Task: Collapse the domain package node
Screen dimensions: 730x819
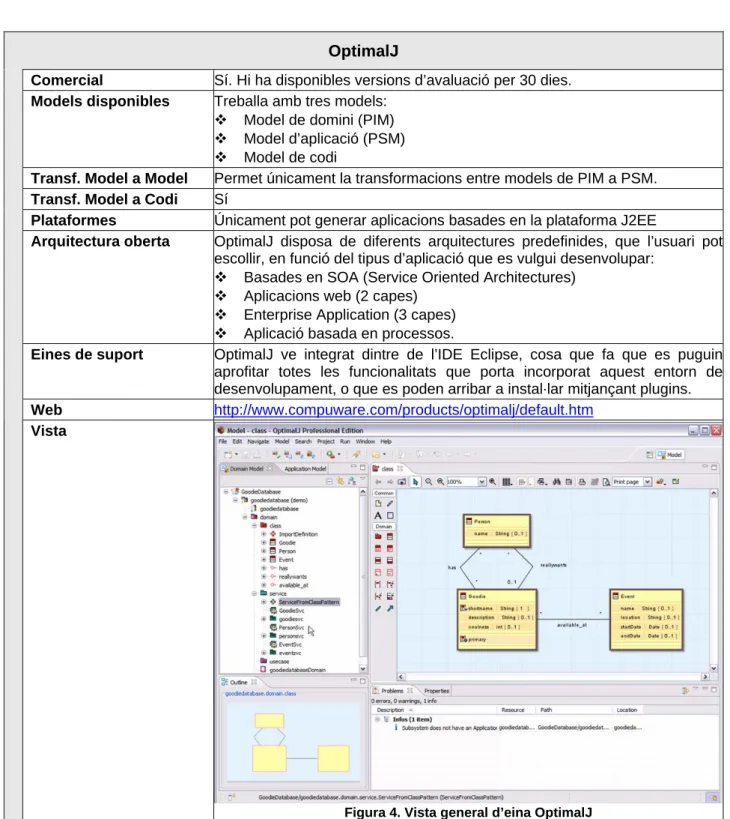Action: pos(245,517)
